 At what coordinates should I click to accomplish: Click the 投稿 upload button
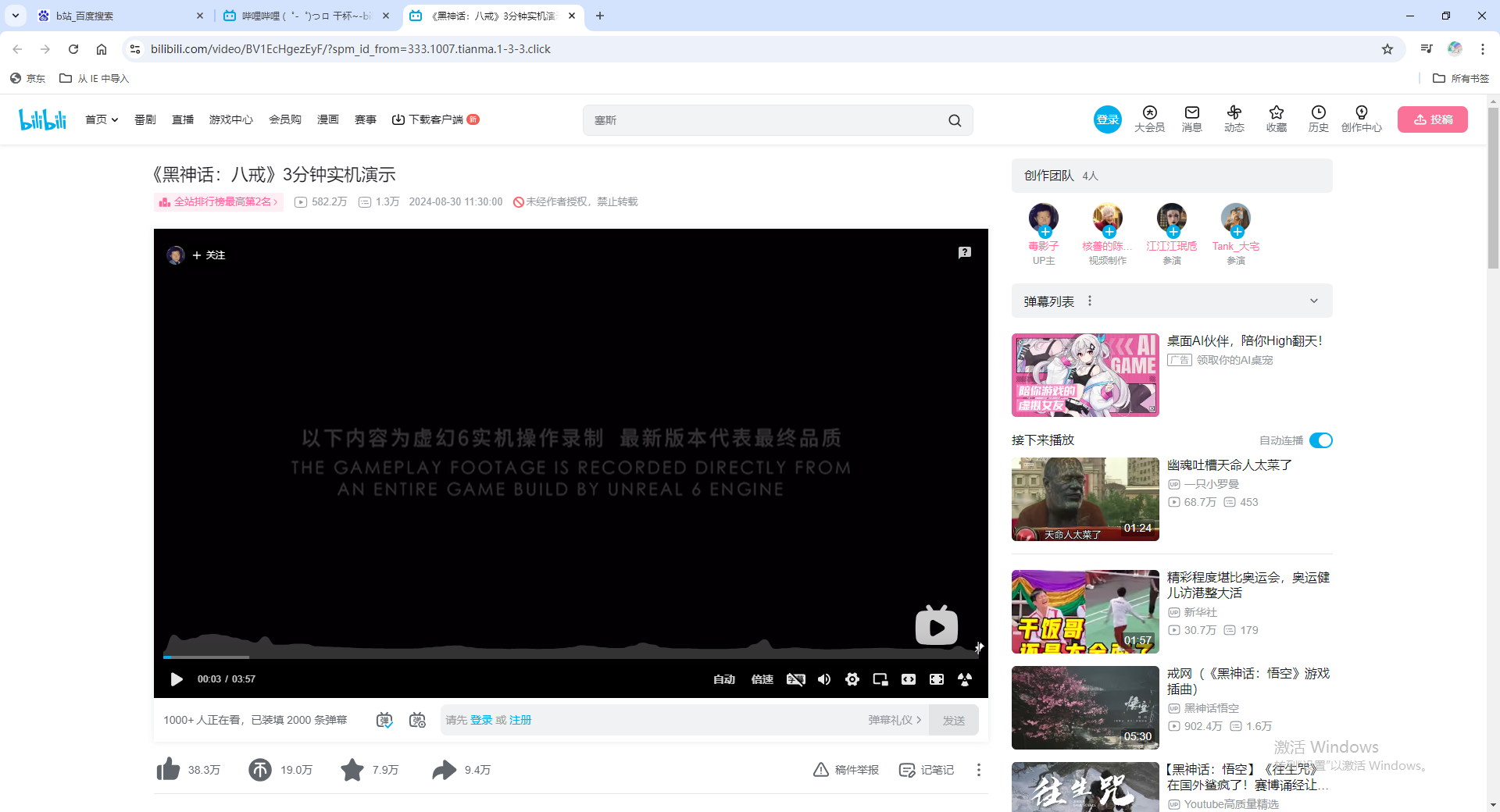pos(1433,119)
